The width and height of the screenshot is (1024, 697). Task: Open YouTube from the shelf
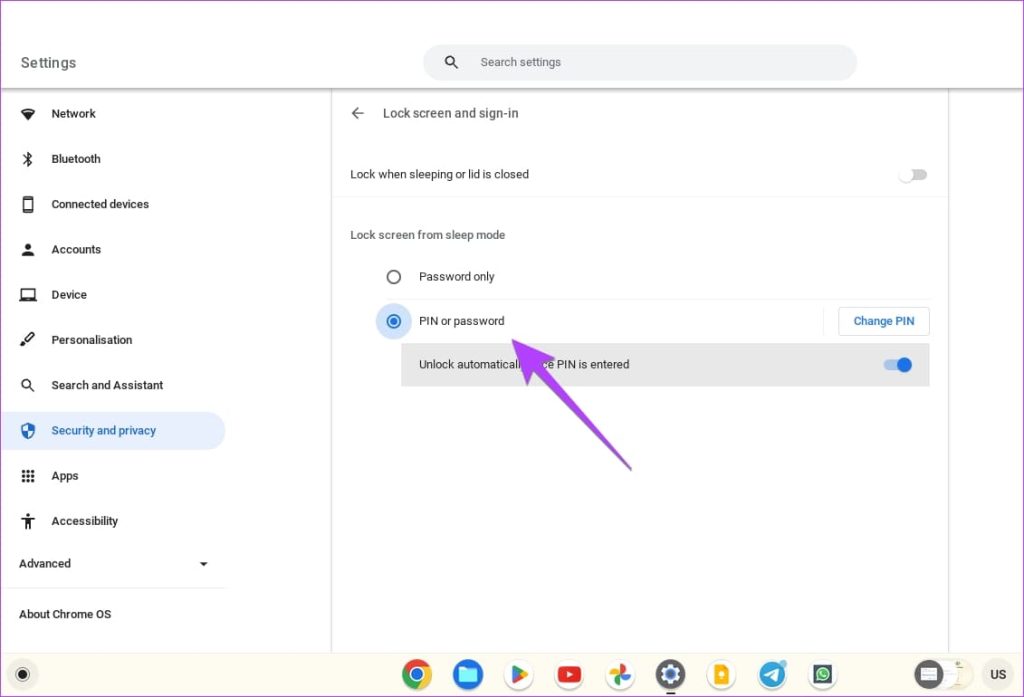click(x=569, y=674)
